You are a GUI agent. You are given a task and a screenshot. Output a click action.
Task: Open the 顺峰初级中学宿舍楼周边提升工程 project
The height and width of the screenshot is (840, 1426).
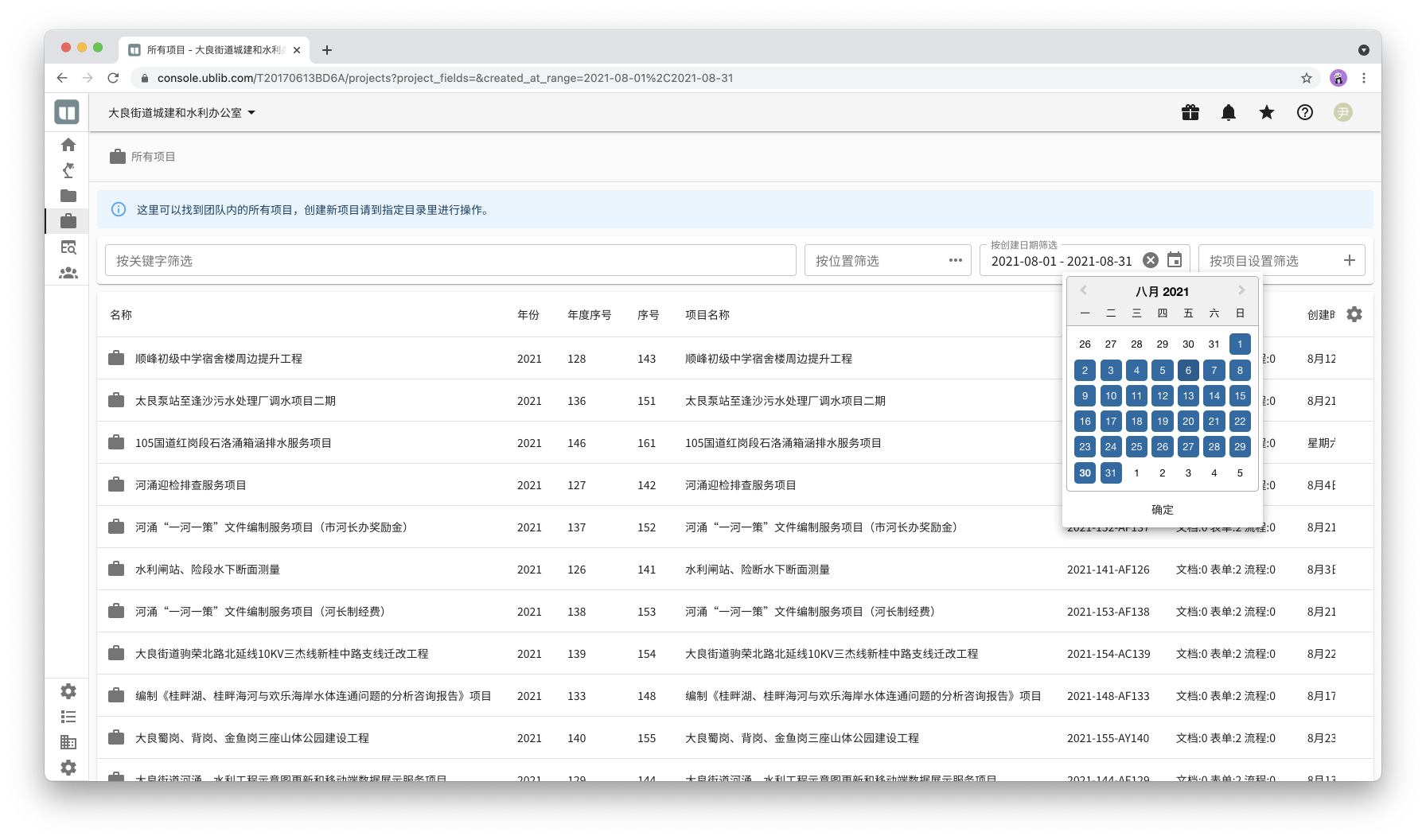(219, 359)
